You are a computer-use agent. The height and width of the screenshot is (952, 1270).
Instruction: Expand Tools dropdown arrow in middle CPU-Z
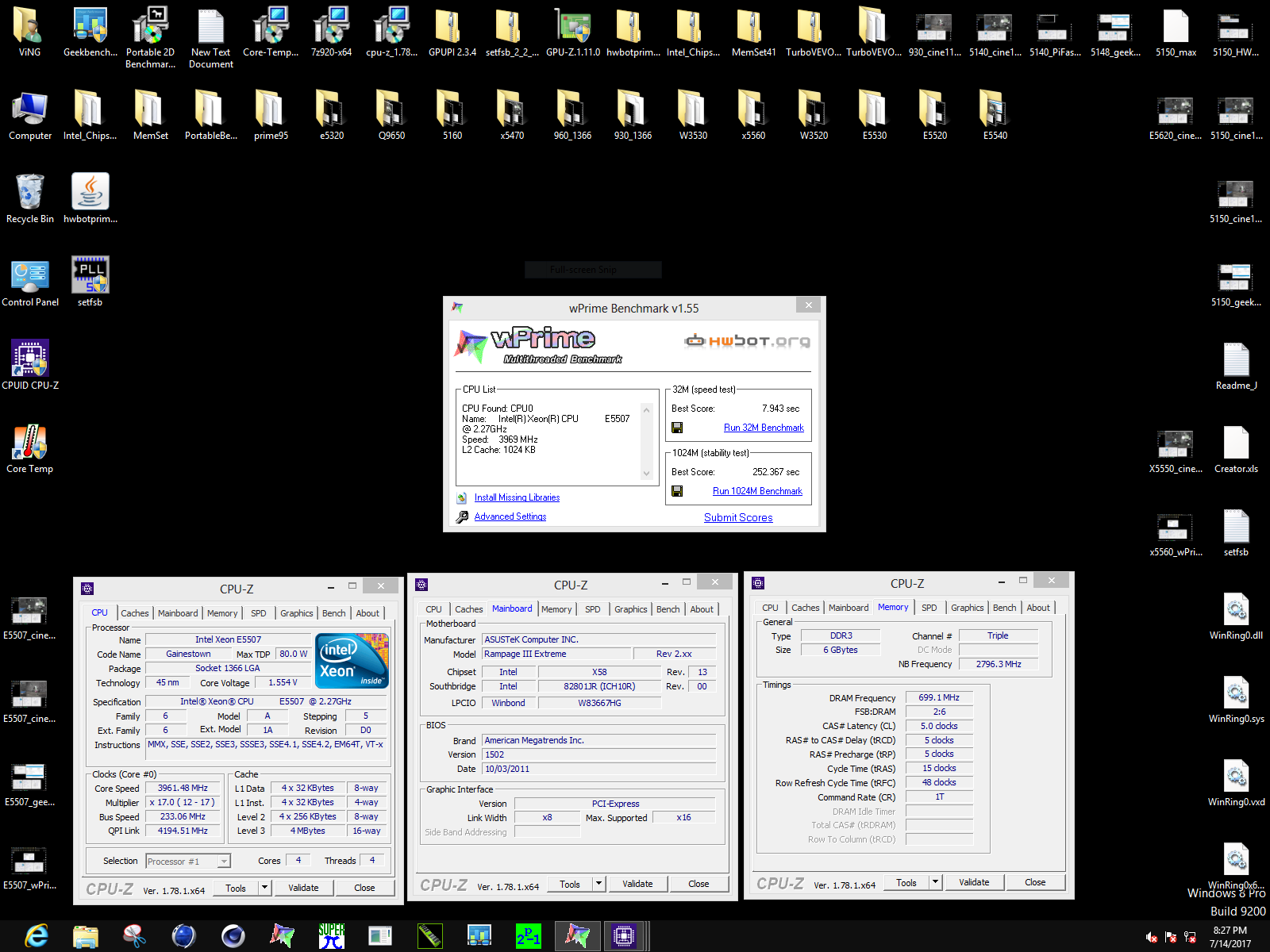pos(599,884)
